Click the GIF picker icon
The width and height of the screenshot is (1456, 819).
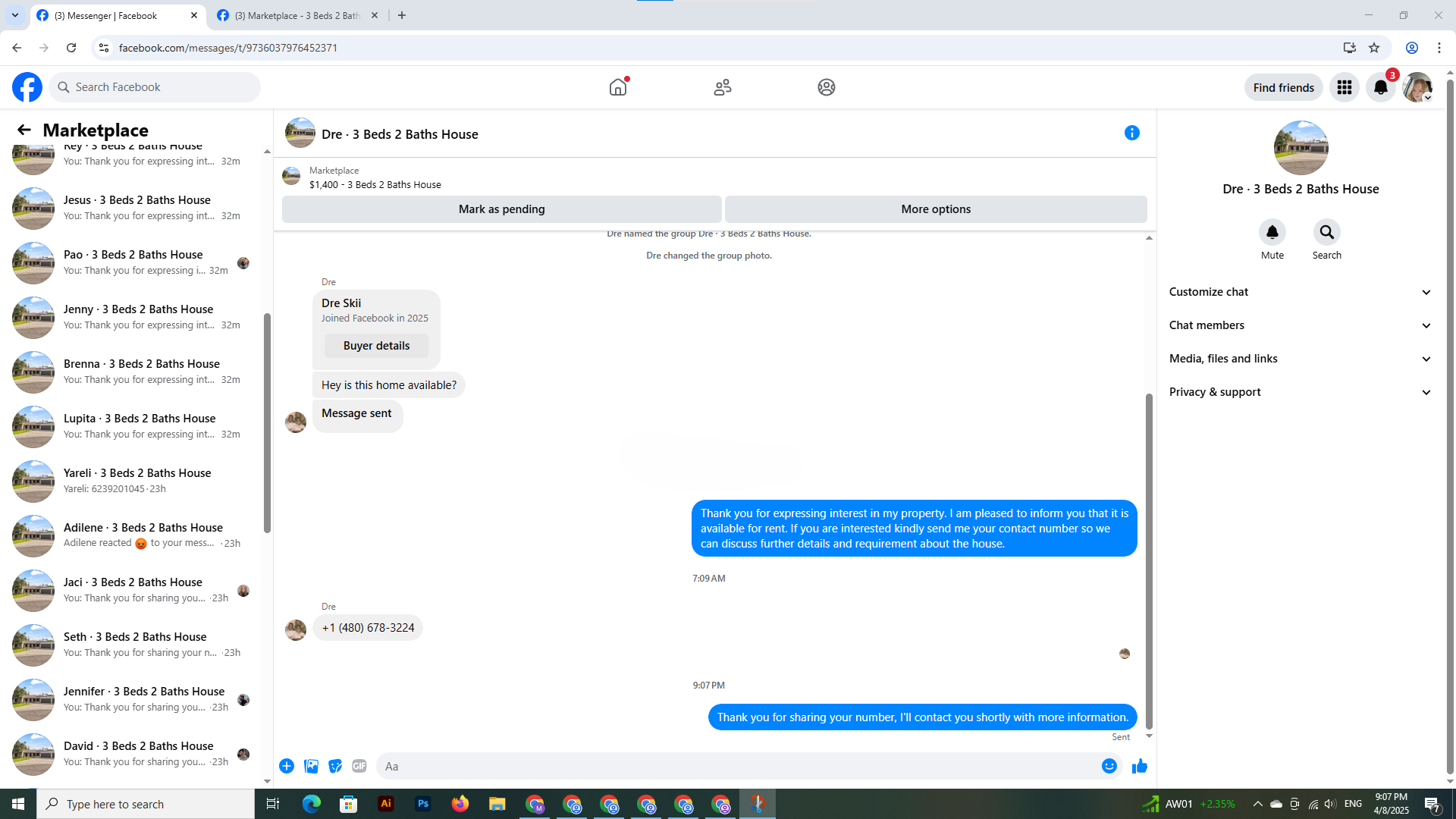coord(359,766)
